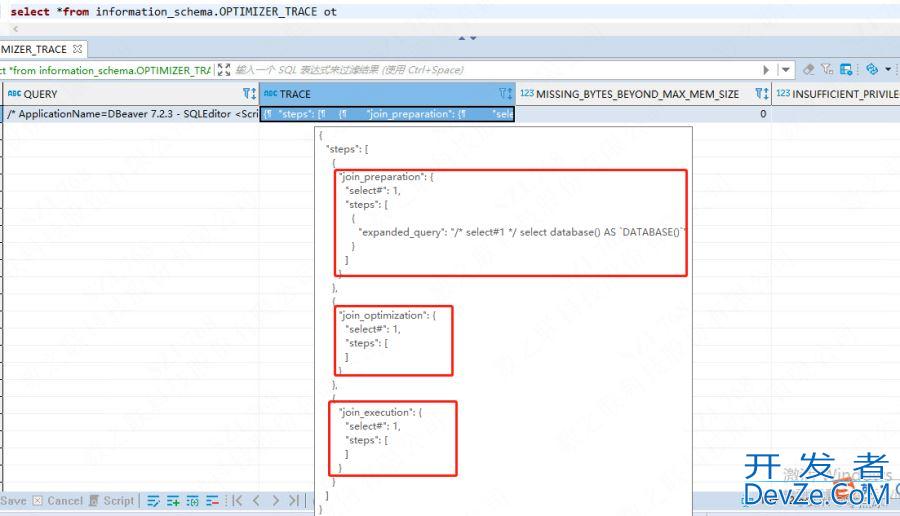
Task: Click the delete row icon
Action: 212,501
